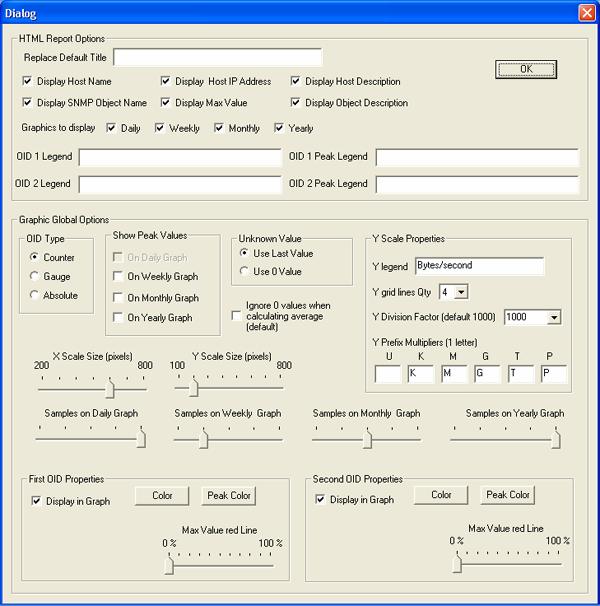Close the Dialog window
600x606 pixels.
[x=586, y=12]
